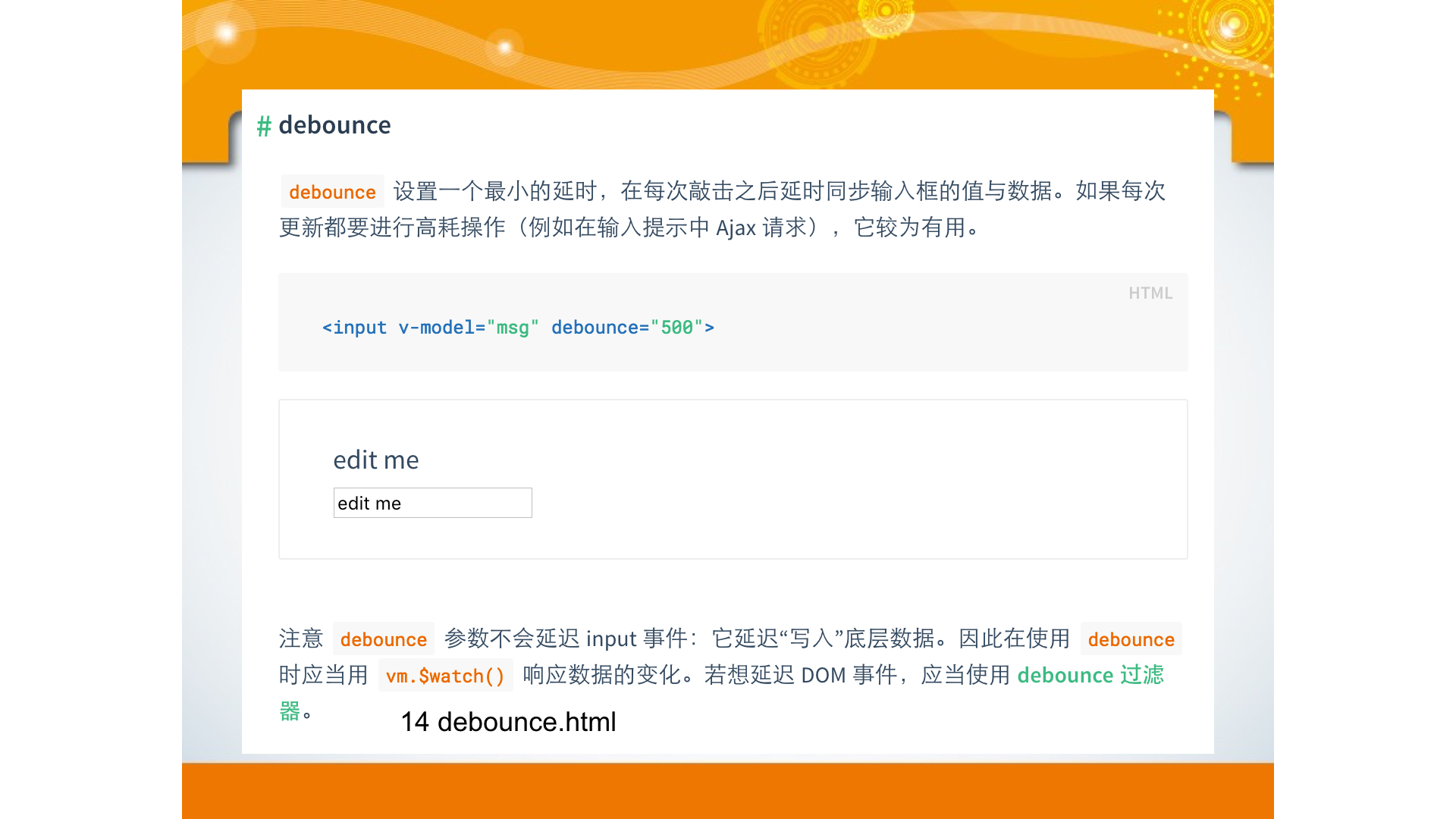Open the green "debounce 过滤器" link
This screenshot has height=819, width=1456.
tap(1090, 675)
